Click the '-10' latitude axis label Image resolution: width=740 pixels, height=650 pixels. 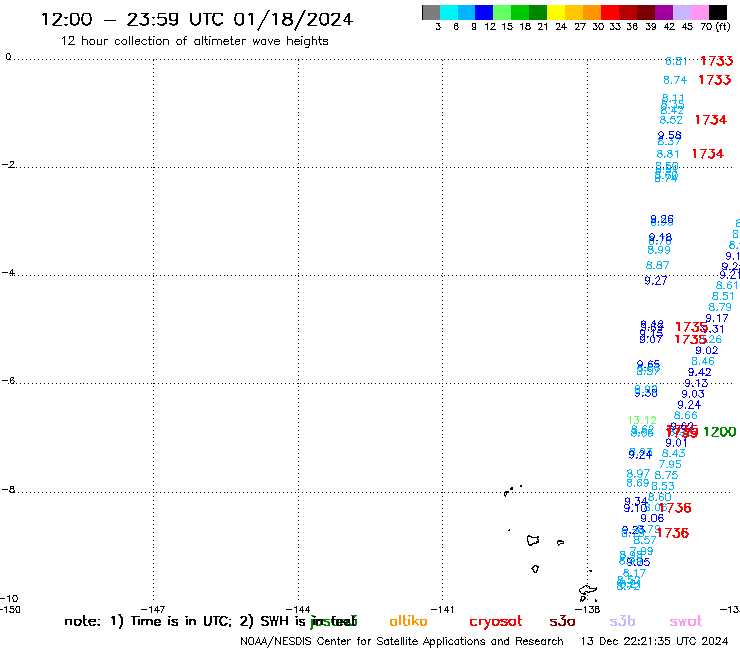coord(9,599)
